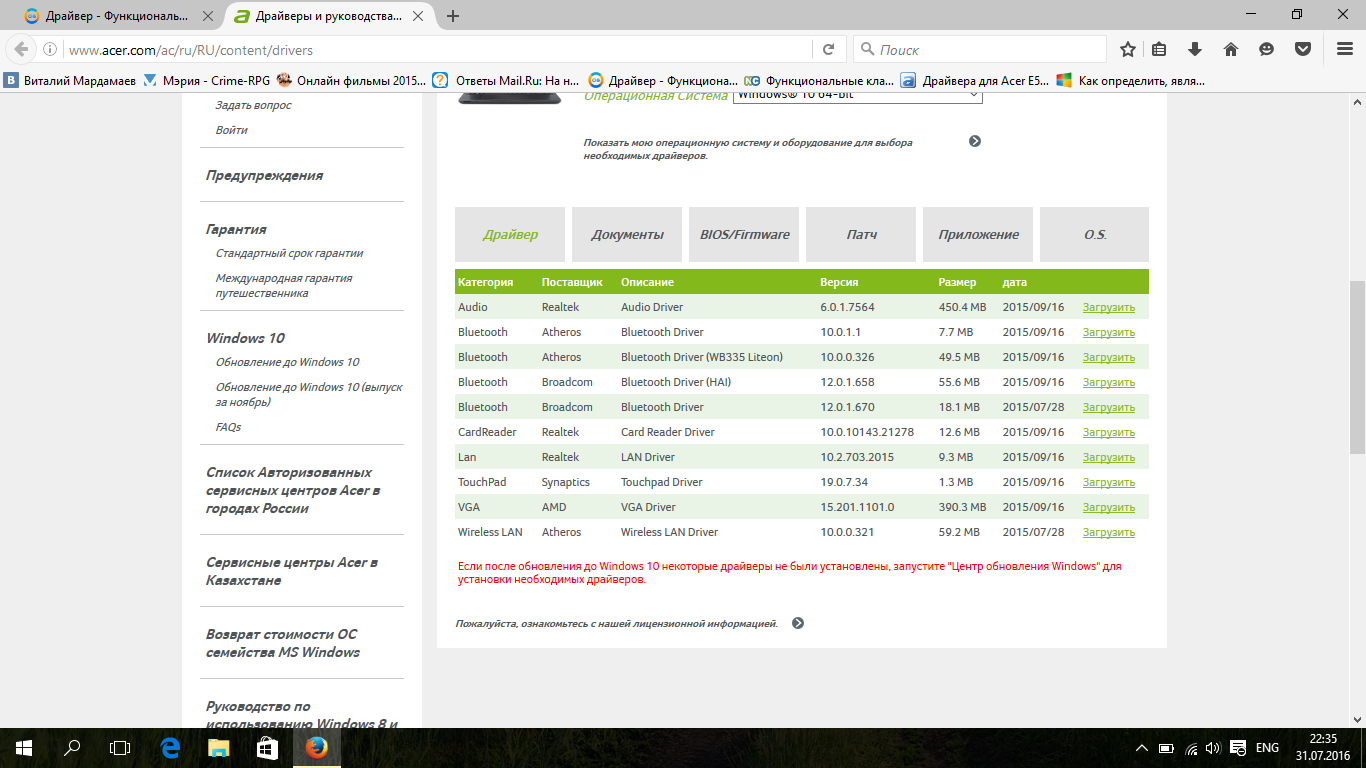
Task: Switch to the 'Патч' tab
Action: coord(861,234)
